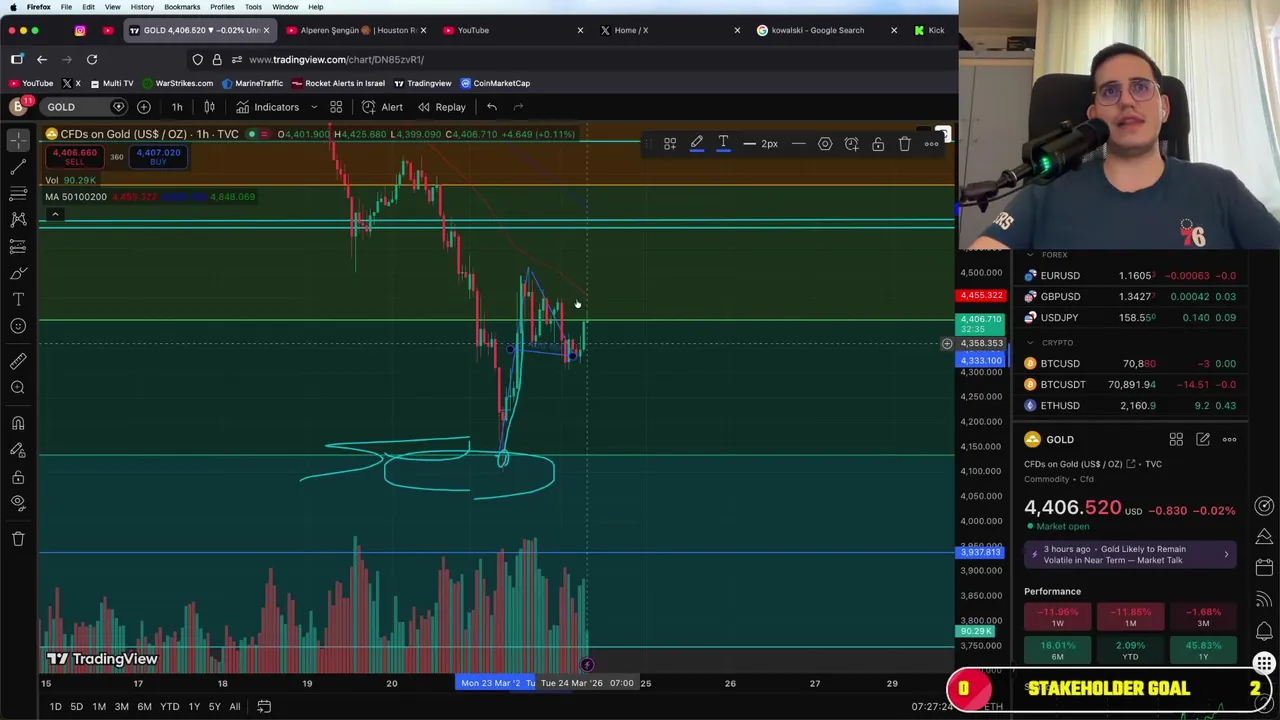Open the gold market news headline
Viewport: 1280px width, 720px height.
[x=1130, y=554]
